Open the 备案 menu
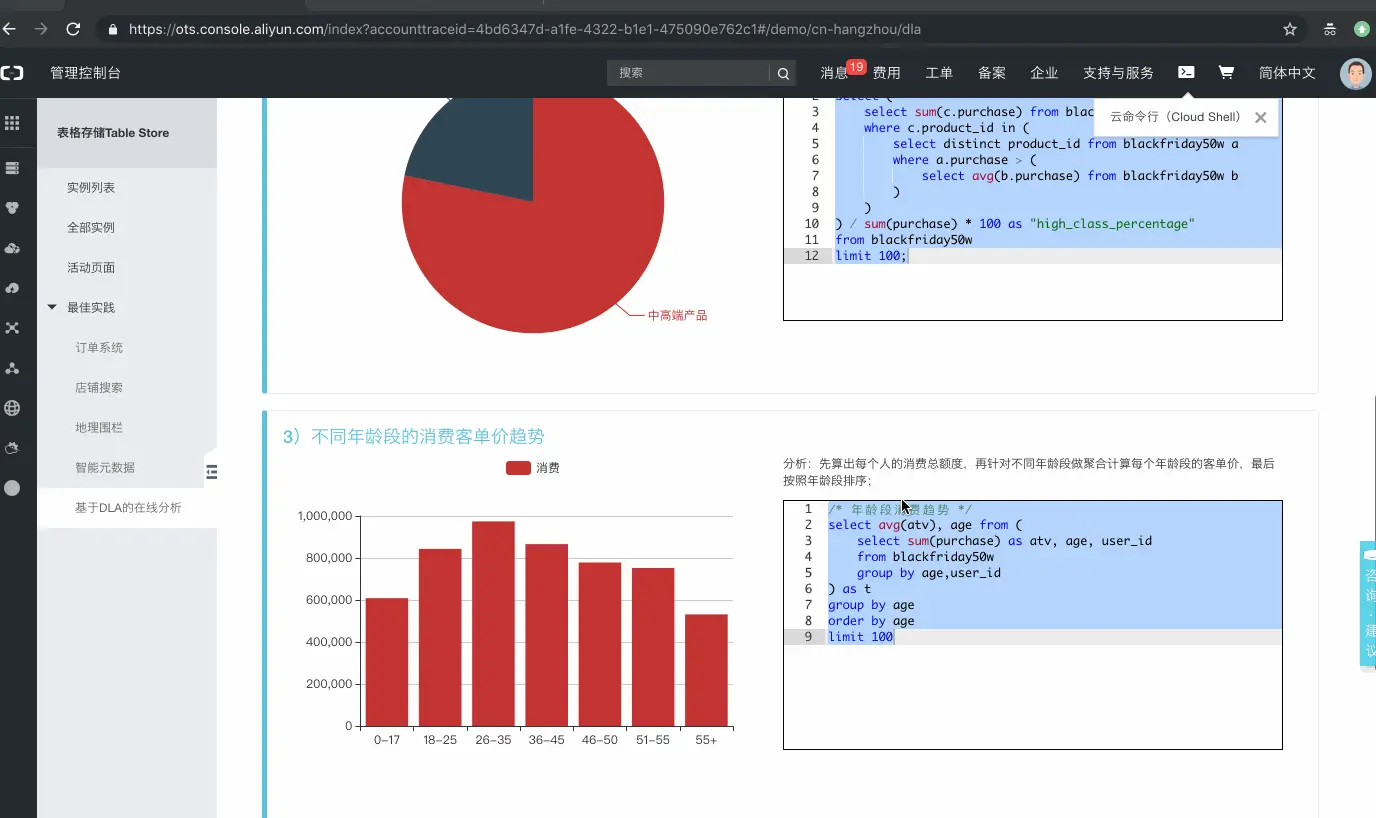The height and width of the screenshot is (818, 1376). pyautogui.click(x=992, y=73)
